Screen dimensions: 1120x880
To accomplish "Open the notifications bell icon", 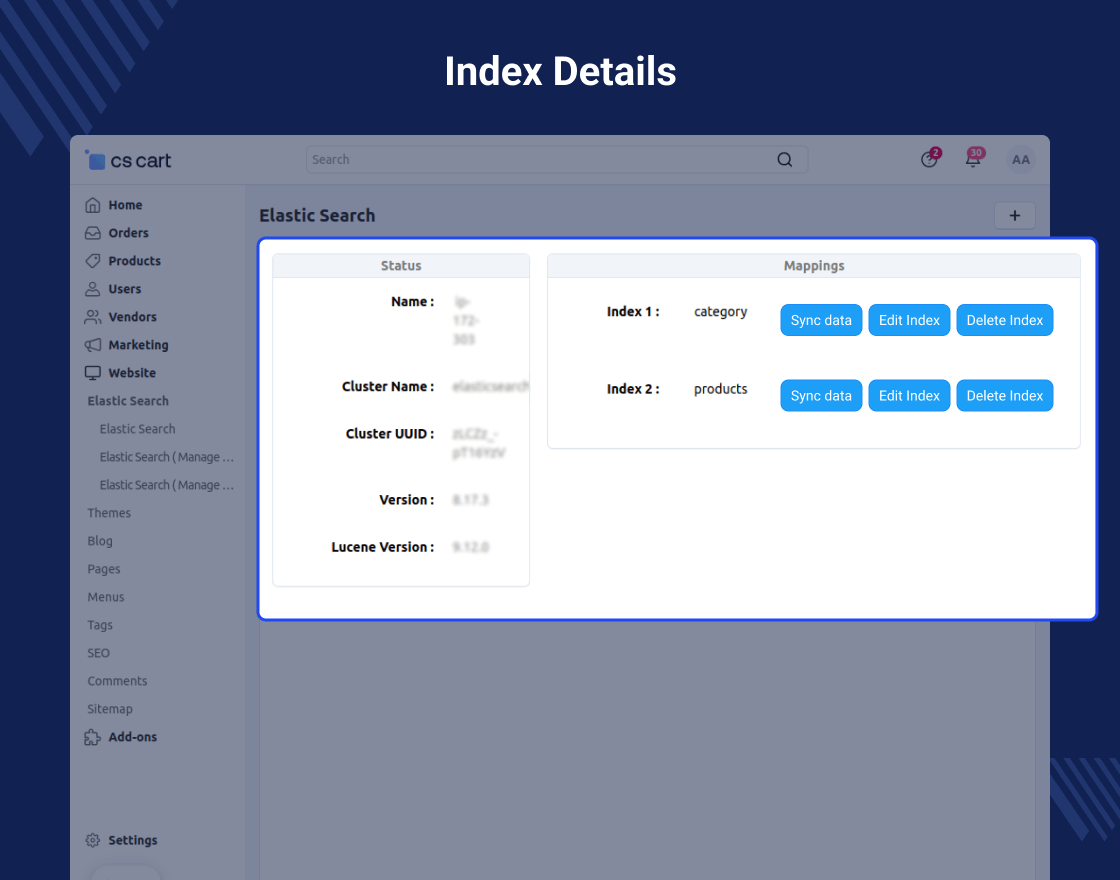I will pos(972,159).
